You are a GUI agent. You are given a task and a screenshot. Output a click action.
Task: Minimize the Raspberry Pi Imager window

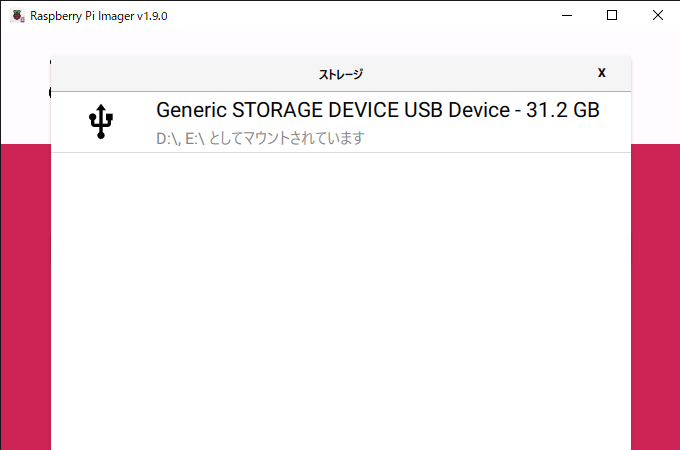(567, 16)
